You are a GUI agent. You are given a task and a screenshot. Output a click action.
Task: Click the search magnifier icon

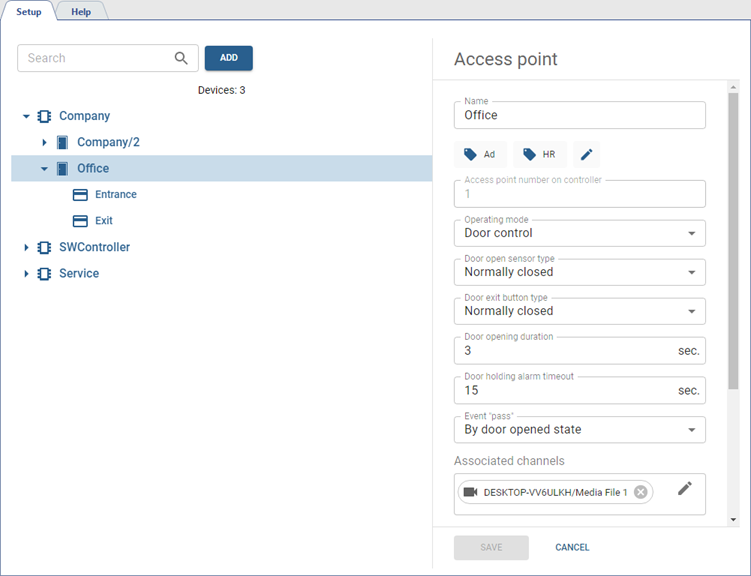[181, 58]
